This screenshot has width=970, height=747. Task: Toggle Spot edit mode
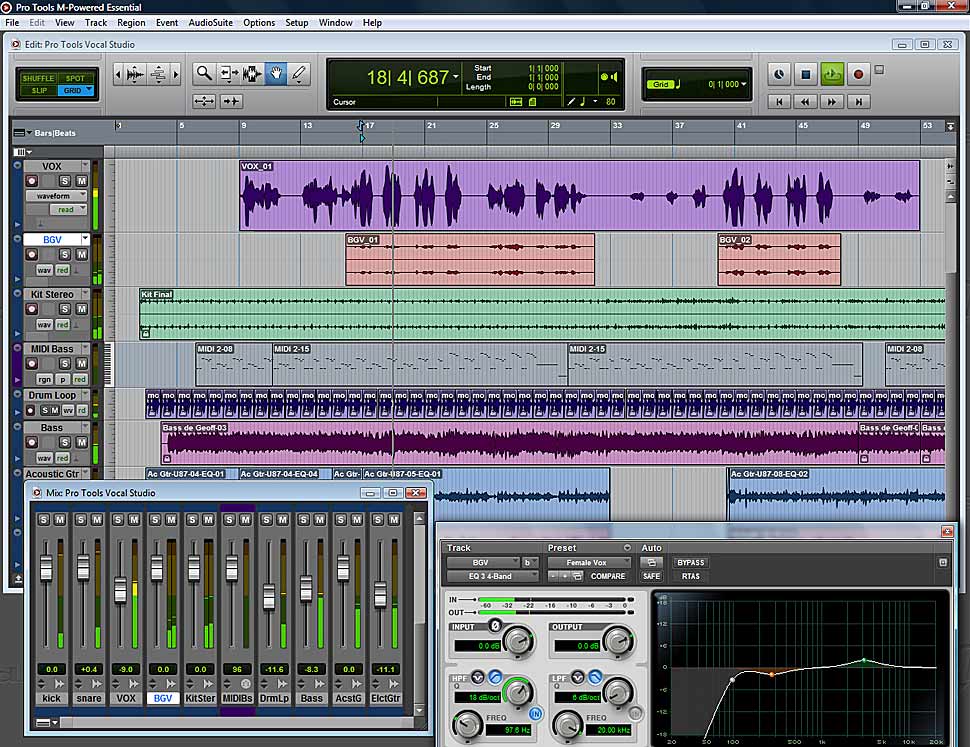(x=75, y=79)
